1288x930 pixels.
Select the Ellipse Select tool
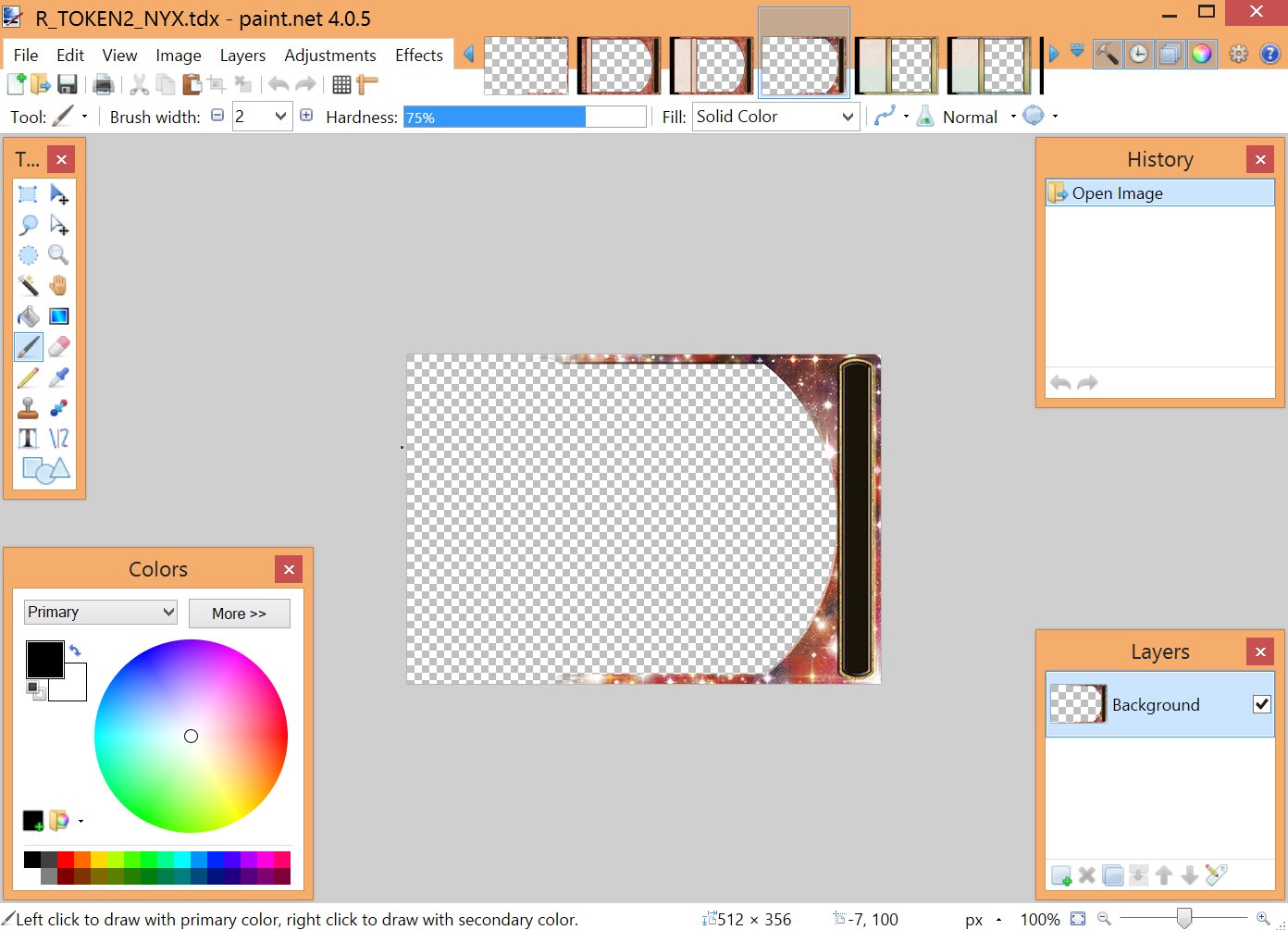tap(29, 255)
